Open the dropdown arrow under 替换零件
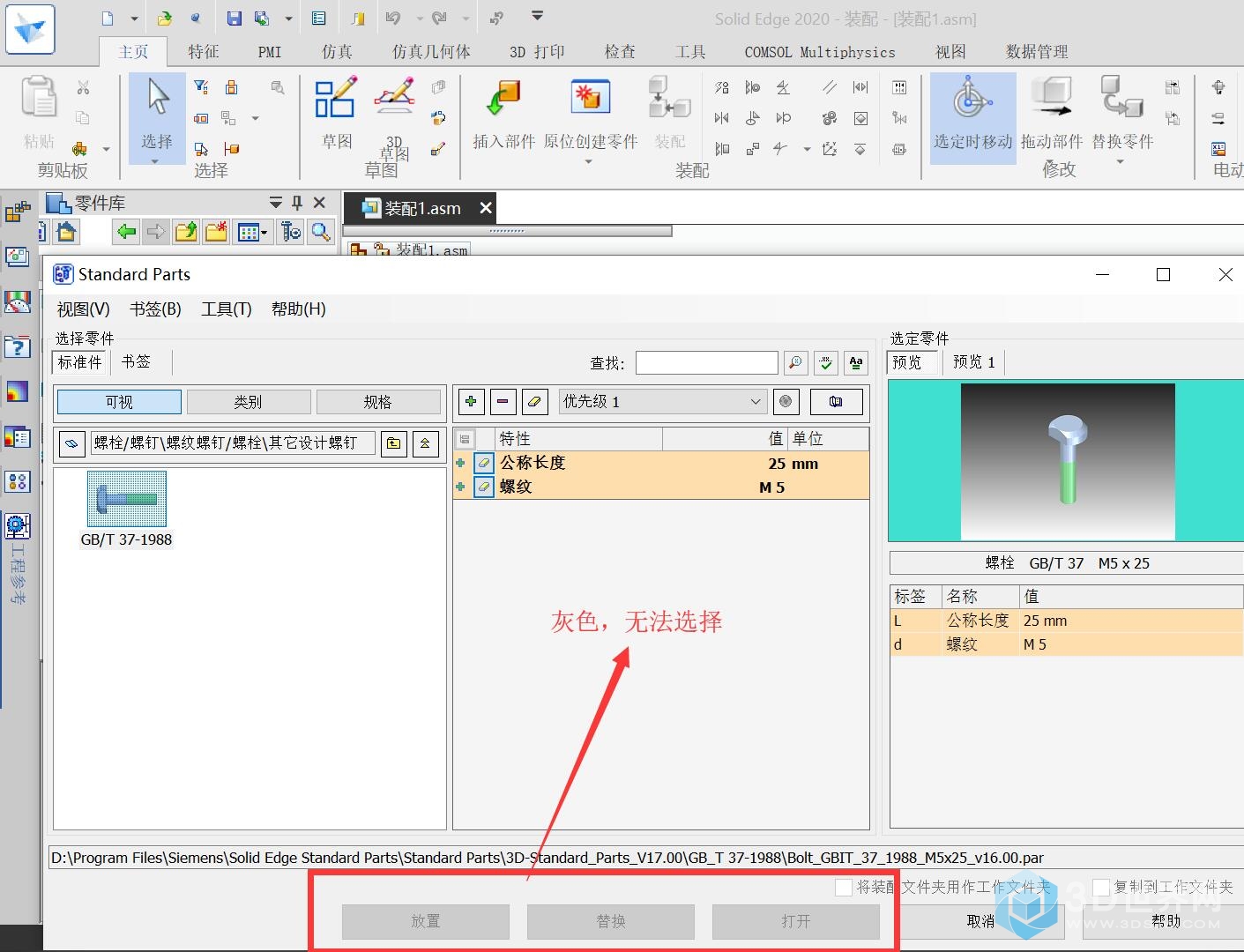 click(x=1121, y=161)
